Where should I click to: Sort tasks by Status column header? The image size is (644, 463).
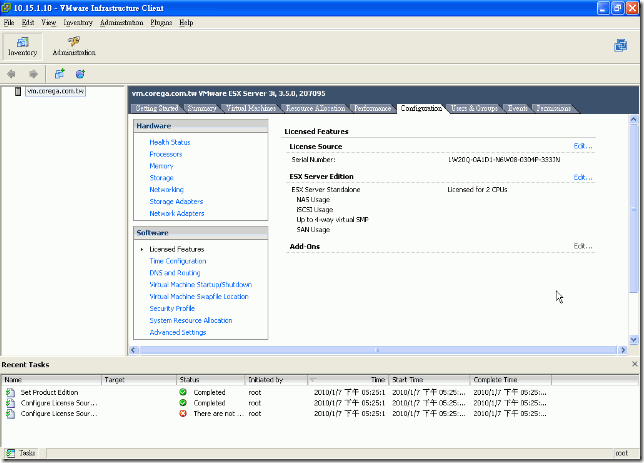click(211, 380)
